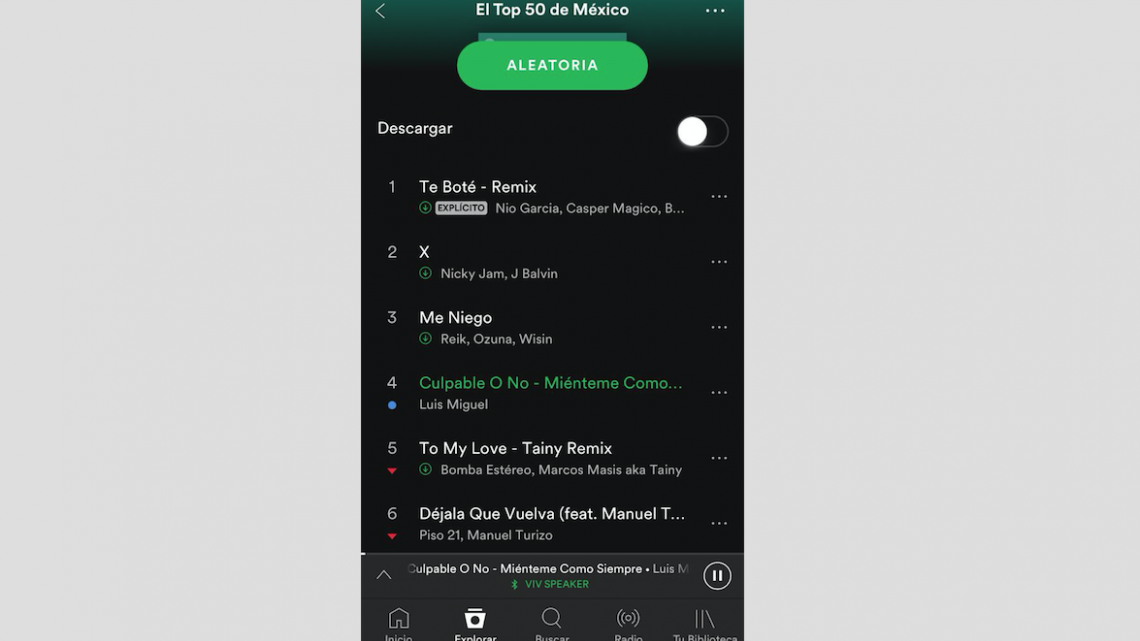Open more options for Déjala Que Vuelva
This screenshot has height=641, width=1140.
tap(718, 523)
